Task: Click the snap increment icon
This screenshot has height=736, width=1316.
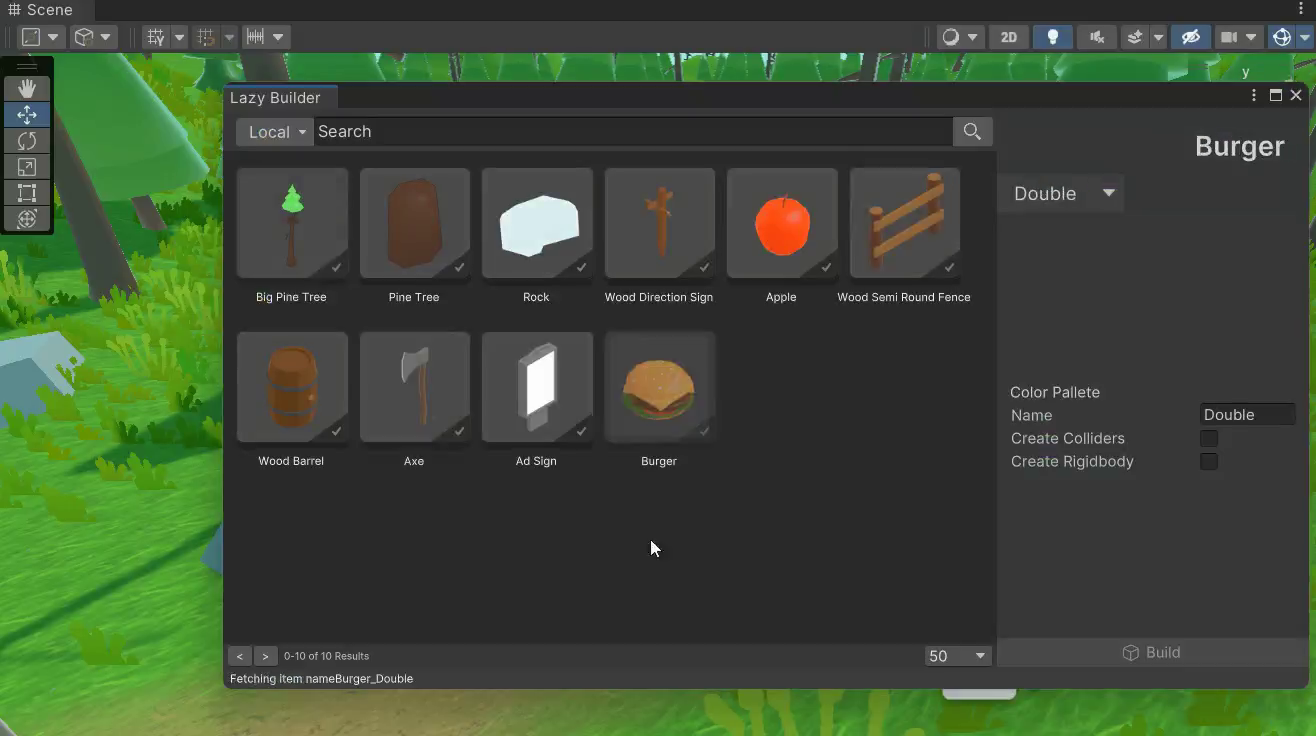Action: [206, 37]
